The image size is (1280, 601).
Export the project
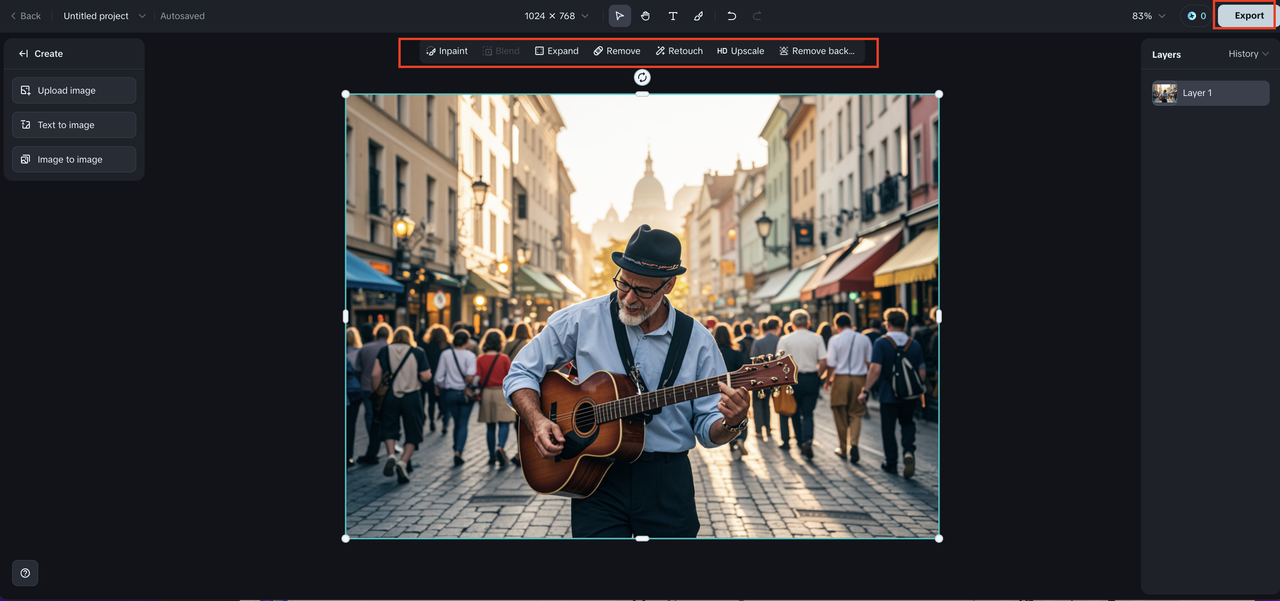pos(1248,16)
